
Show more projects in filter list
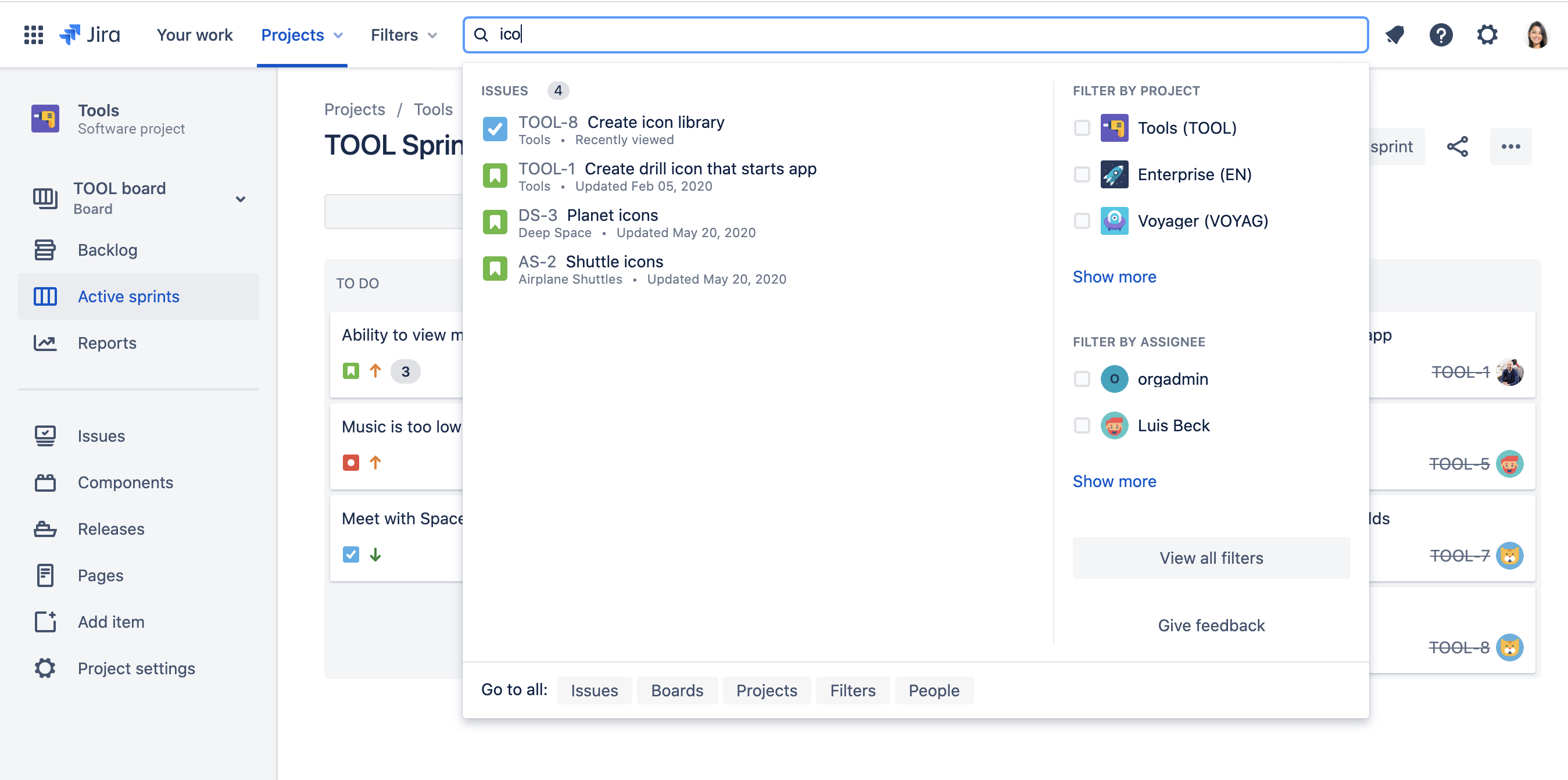1114,277
